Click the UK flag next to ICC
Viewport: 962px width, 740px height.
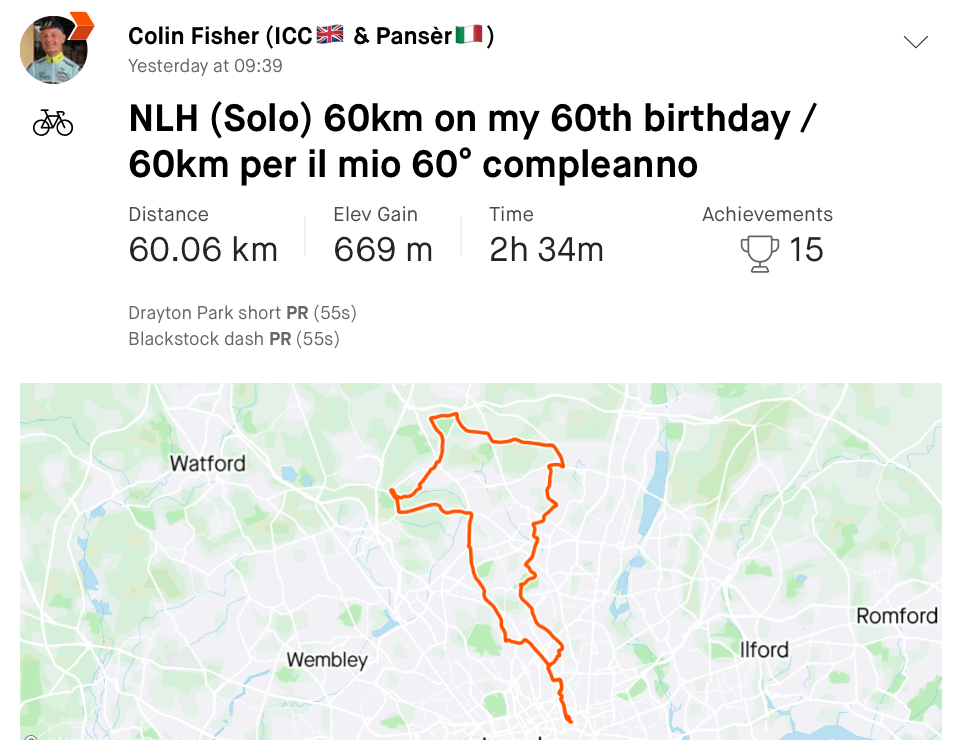(x=330, y=35)
